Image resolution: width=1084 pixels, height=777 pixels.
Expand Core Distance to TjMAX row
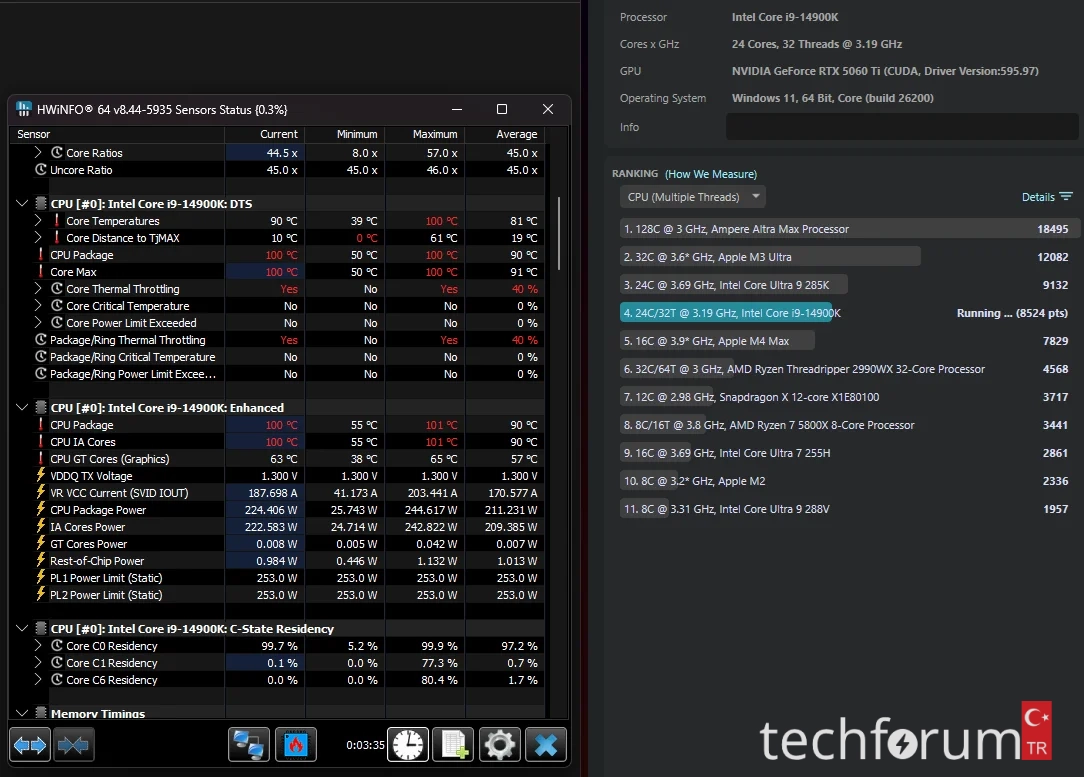point(38,238)
